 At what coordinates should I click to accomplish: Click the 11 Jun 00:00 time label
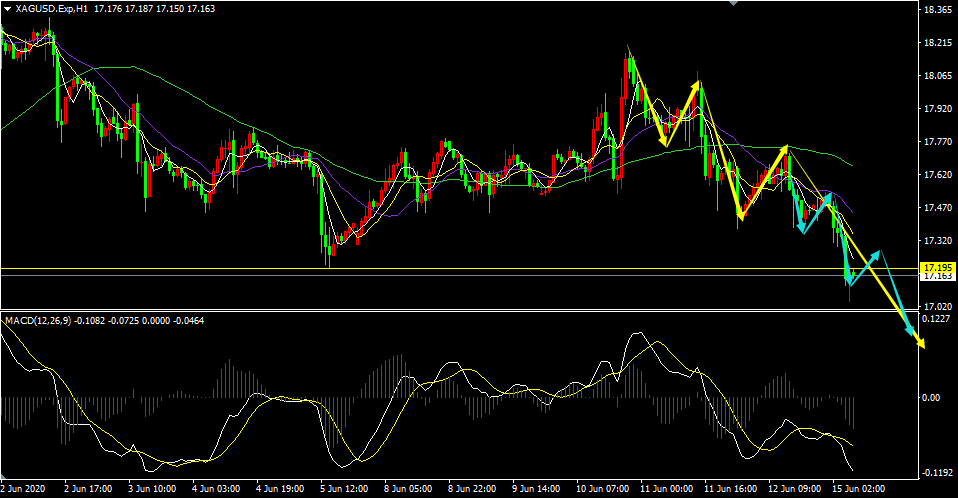coord(667,489)
